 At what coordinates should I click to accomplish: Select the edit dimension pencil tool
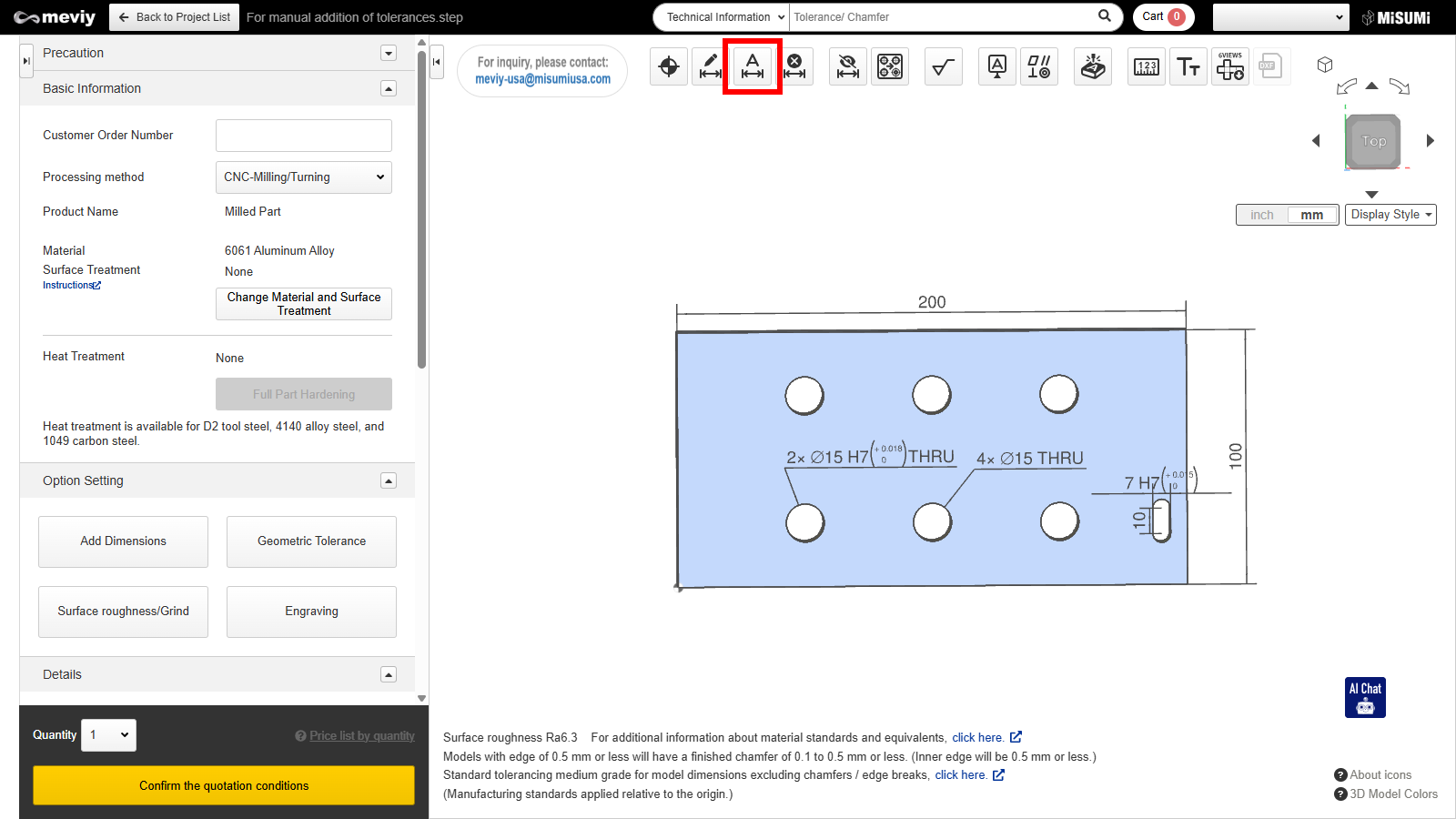click(x=710, y=66)
